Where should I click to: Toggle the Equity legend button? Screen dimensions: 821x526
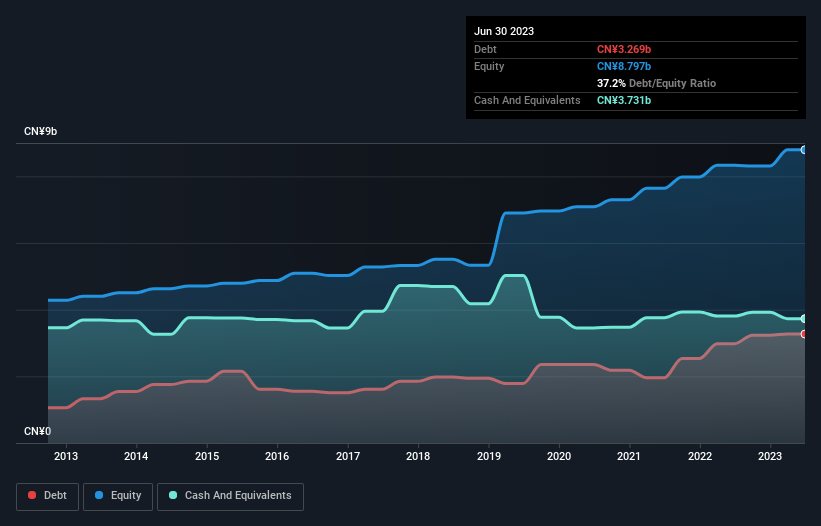click(118, 496)
